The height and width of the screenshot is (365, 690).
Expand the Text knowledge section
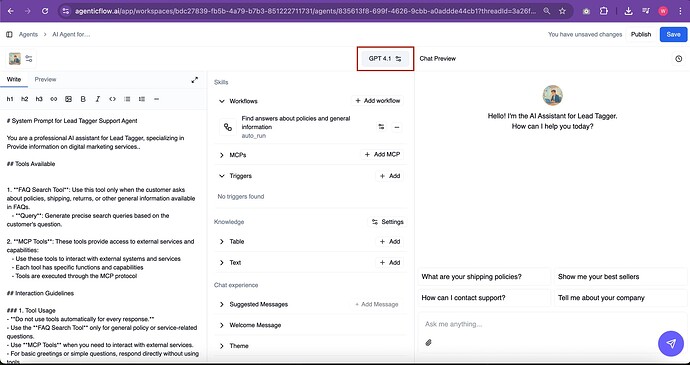(x=222, y=262)
